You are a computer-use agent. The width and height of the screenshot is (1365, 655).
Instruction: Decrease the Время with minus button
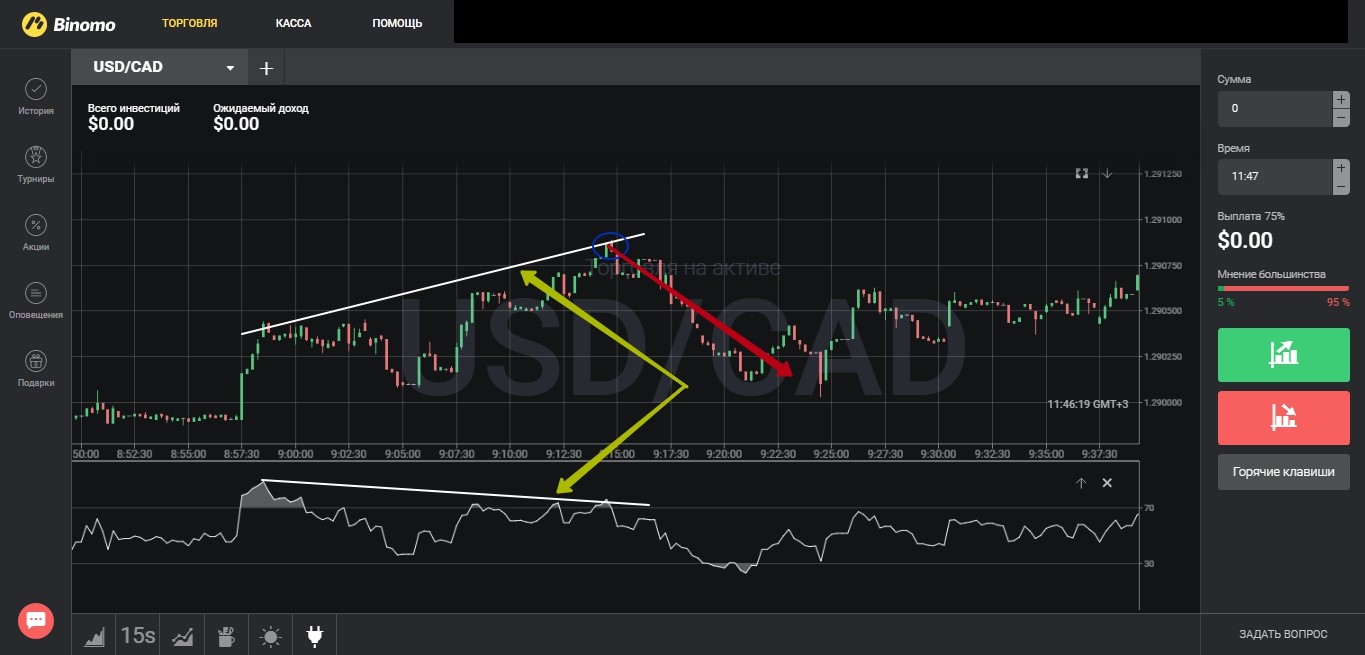[x=1341, y=185]
